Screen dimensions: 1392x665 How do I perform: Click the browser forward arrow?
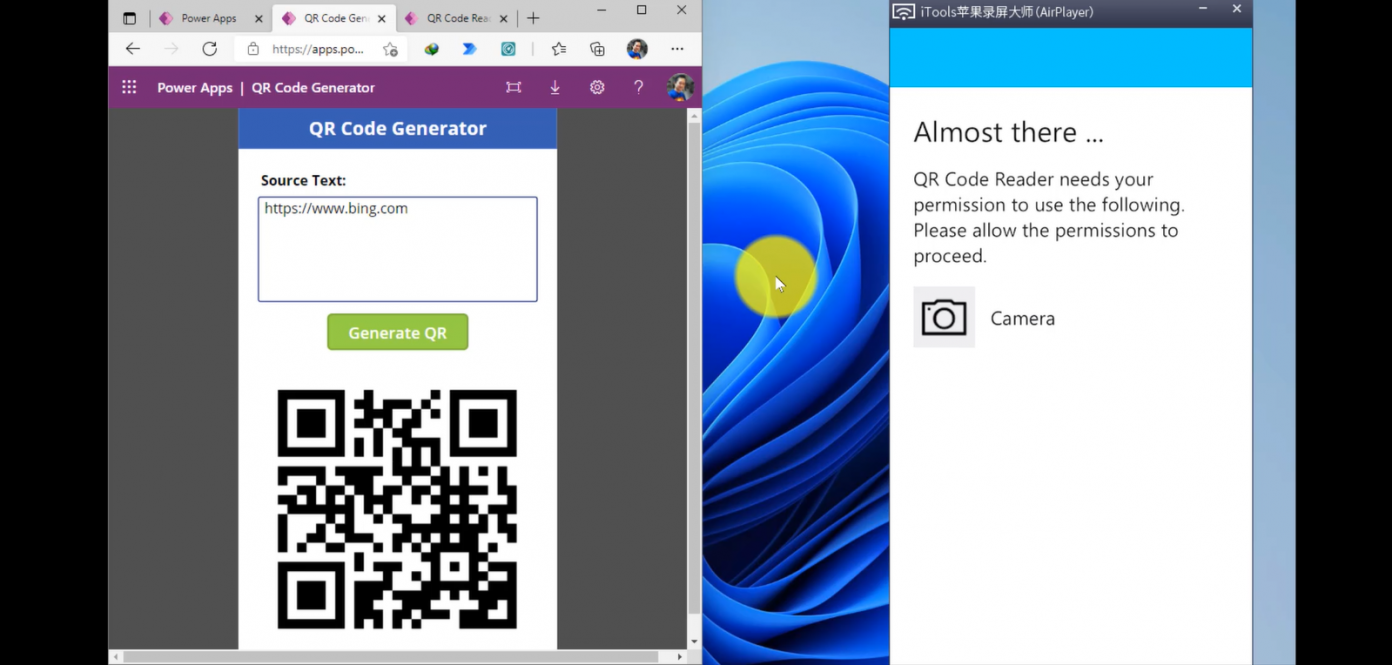[x=171, y=48]
